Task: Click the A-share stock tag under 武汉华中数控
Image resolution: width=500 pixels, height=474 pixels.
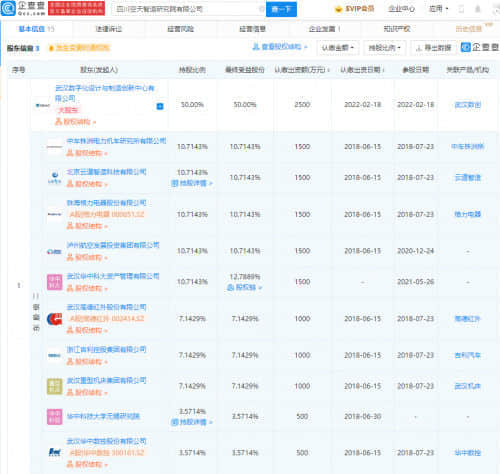Action: 106,453
